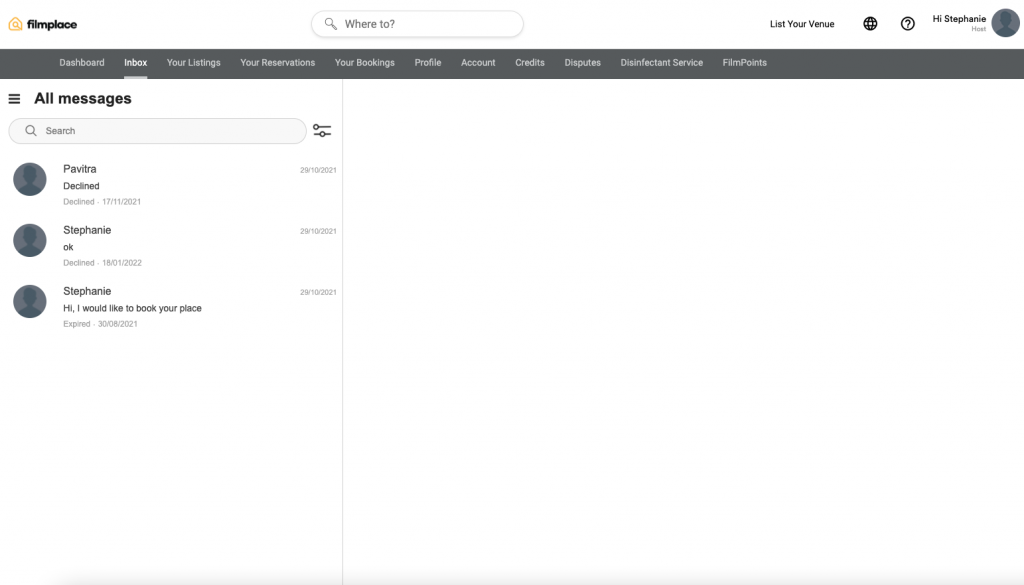This screenshot has width=1024, height=585.
Task: Open the user profile avatar at top right
Action: (1005, 23)
